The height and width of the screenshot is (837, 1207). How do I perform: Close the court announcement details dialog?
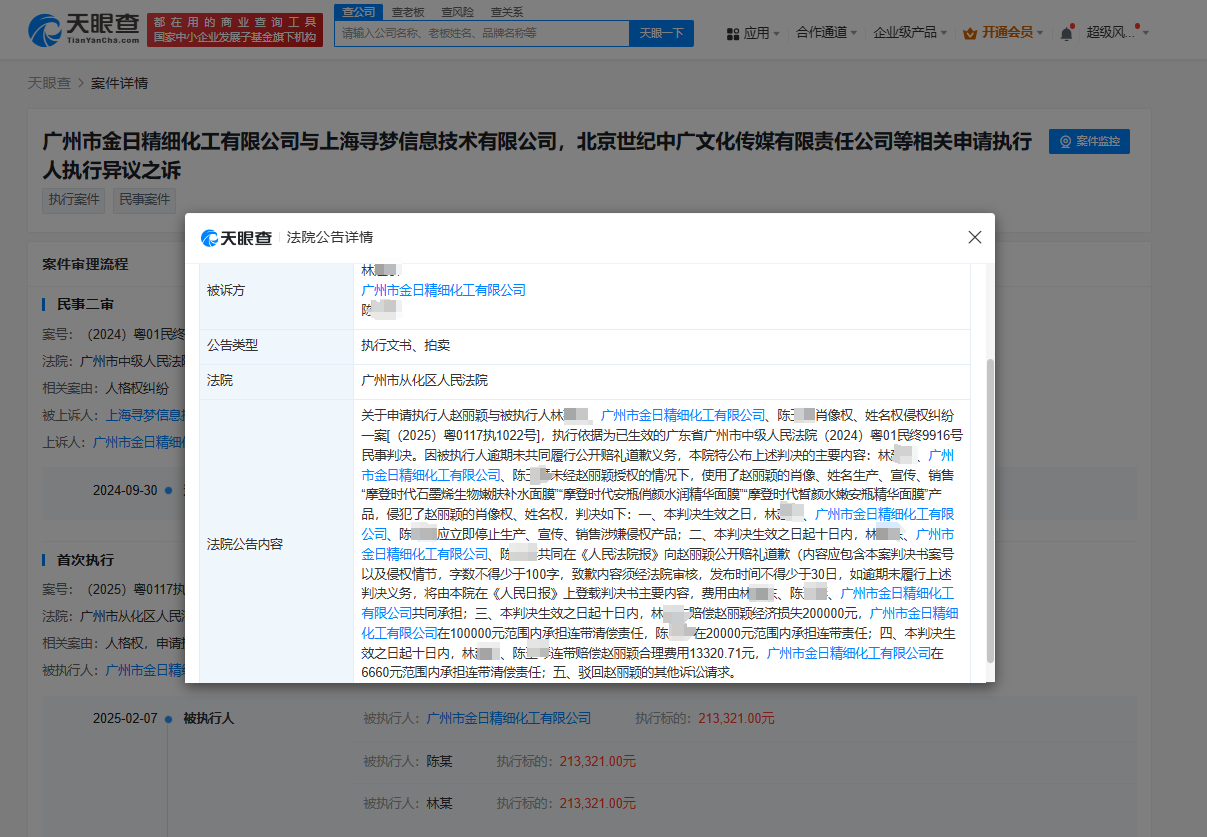pos(975,237)
